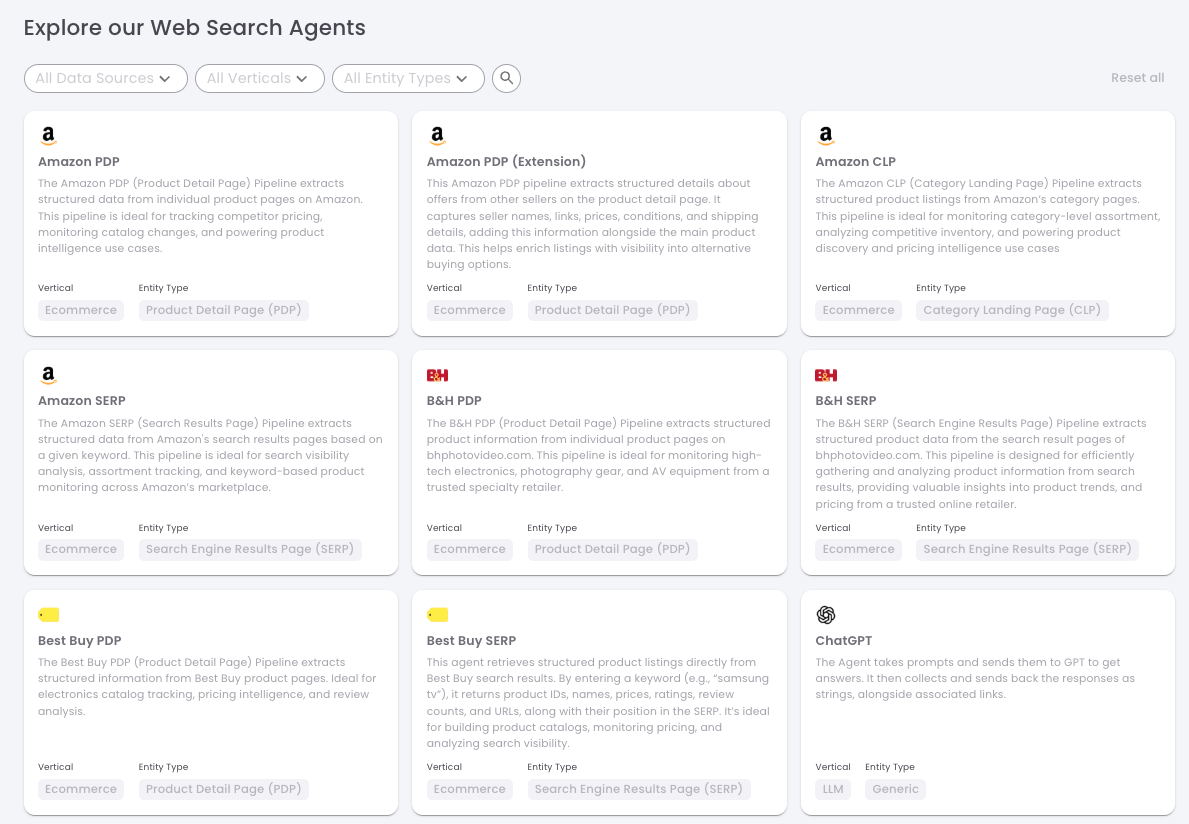
Task: Select the Best Buy SERP title
Action: coord(471,641)
